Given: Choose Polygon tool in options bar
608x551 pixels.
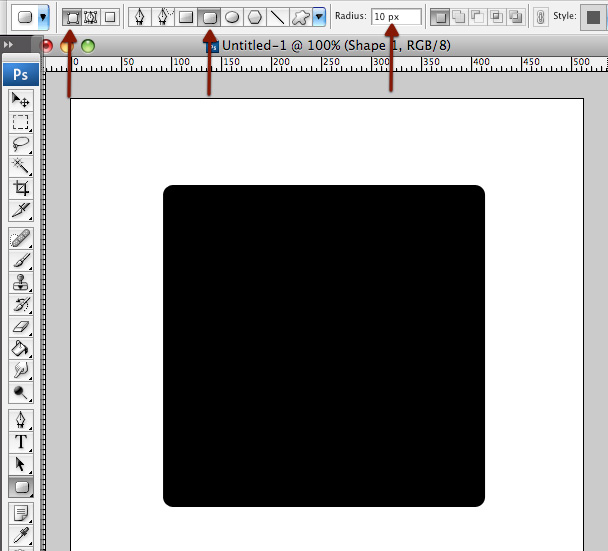Looking at the screenshot, I should [x=255, y=17].
